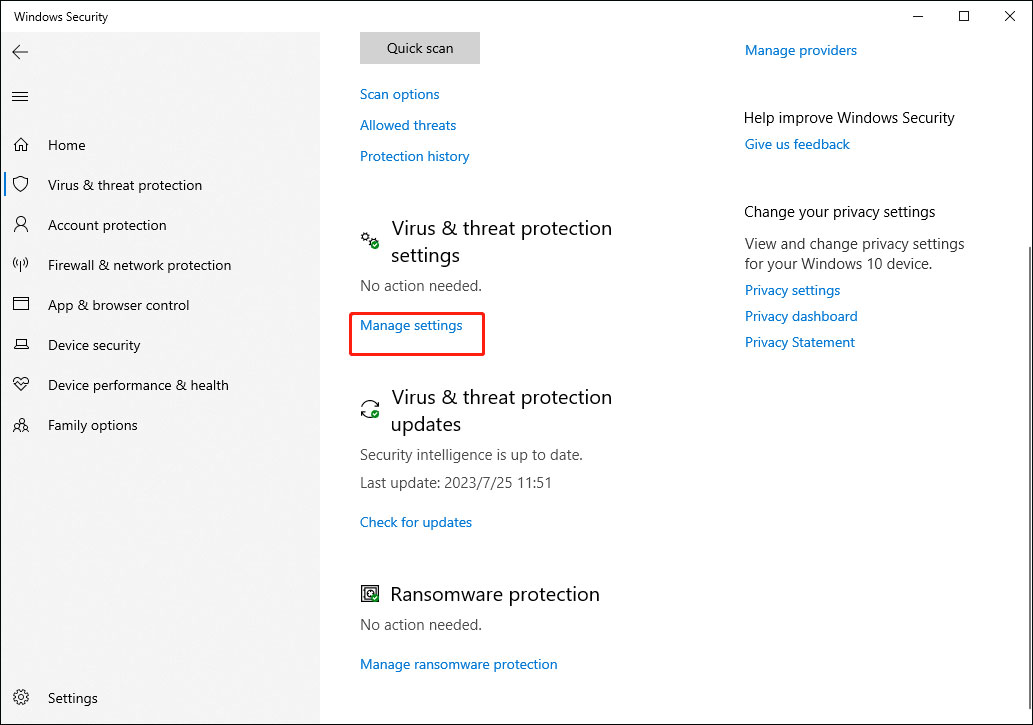Click the Ransomware protection section icon
Image resolution: width=1033 pixels, height=725 pixels.
[369, 593]
